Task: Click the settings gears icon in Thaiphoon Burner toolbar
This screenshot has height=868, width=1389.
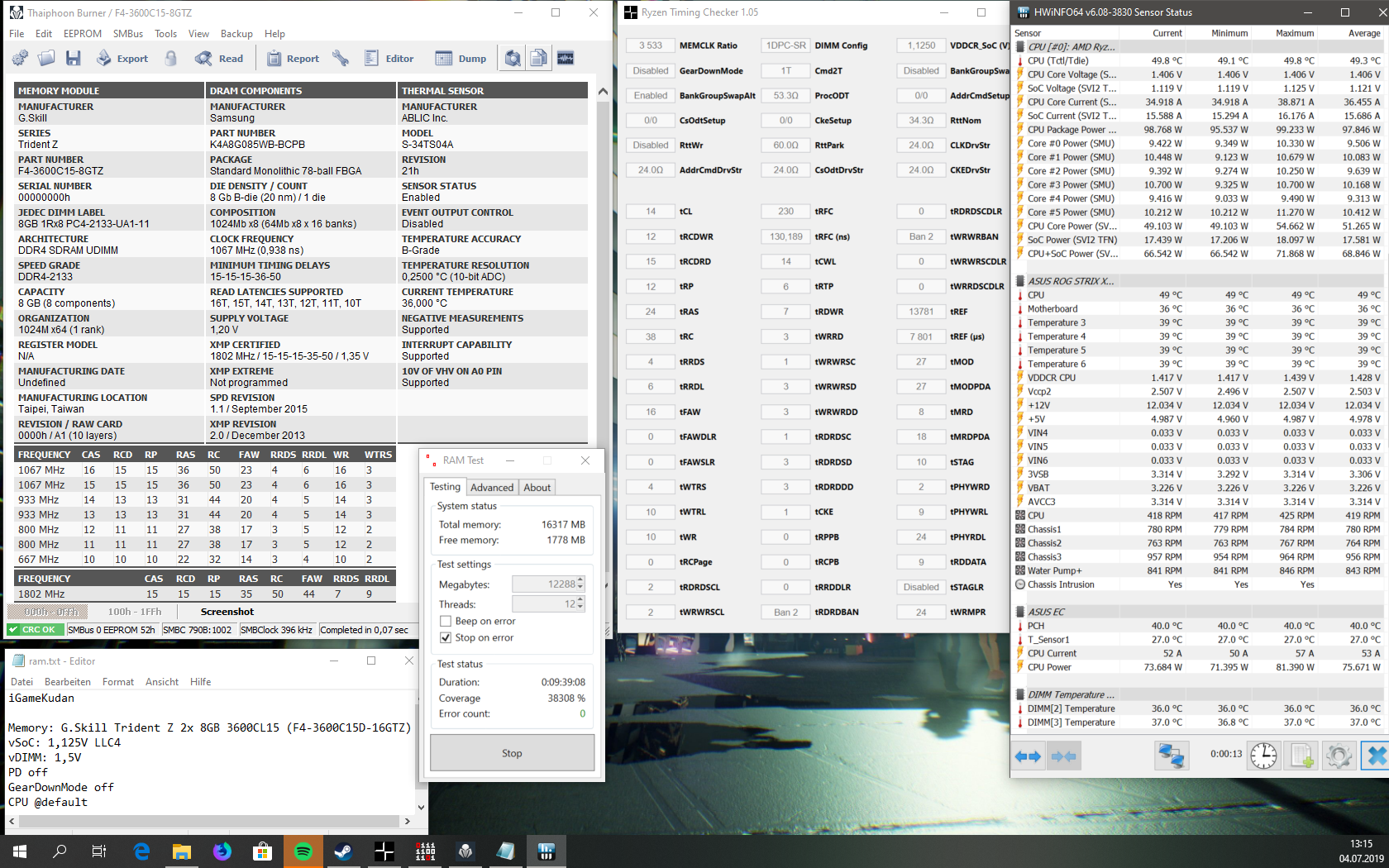Action: (20, 58)
